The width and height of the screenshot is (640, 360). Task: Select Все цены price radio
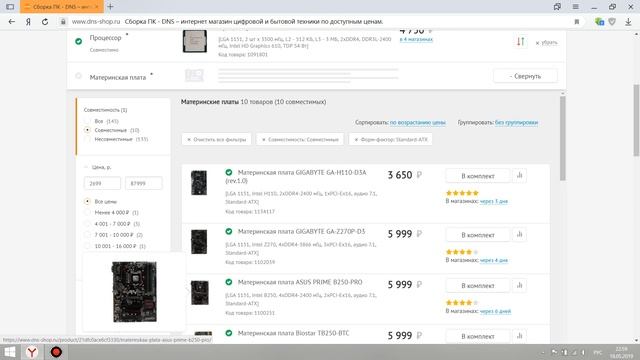[87, 202]
